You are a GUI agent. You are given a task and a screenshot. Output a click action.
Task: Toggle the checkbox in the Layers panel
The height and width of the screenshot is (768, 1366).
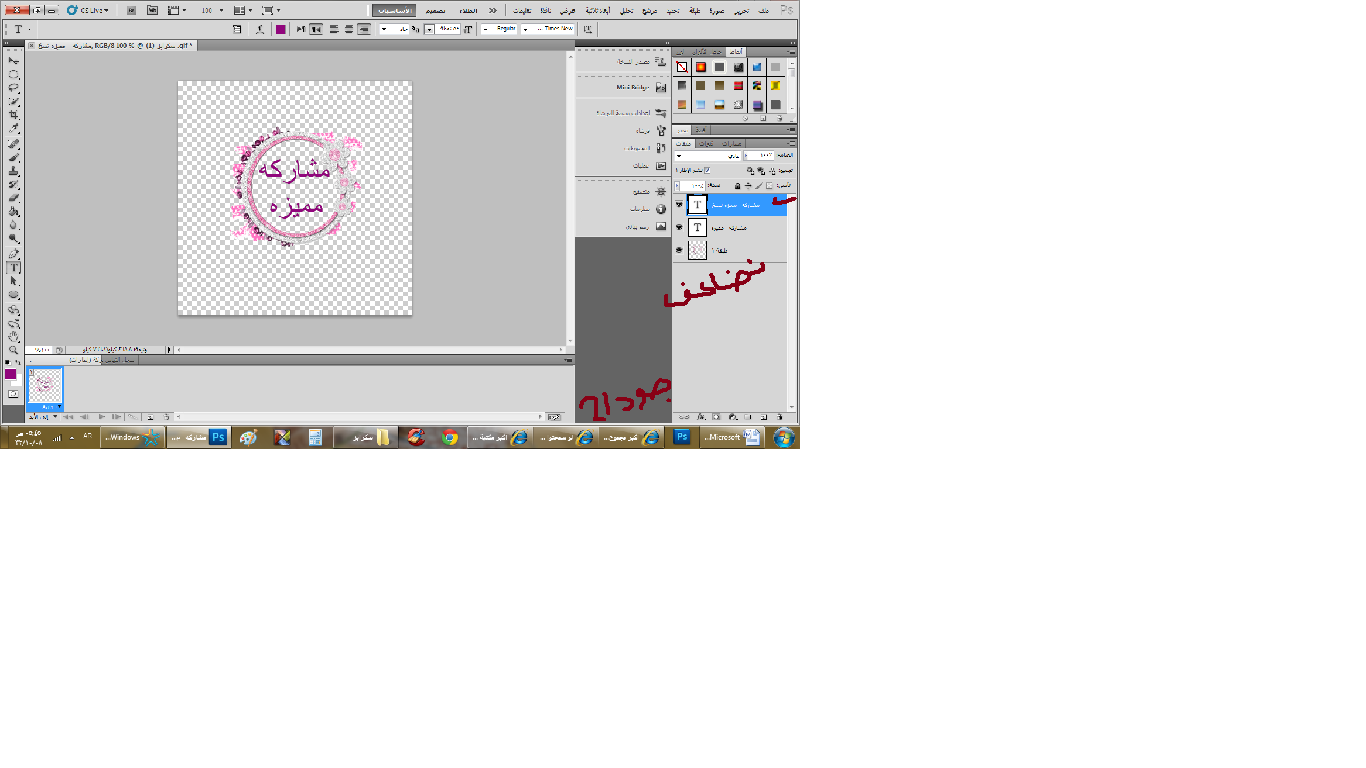coord(707,170)
